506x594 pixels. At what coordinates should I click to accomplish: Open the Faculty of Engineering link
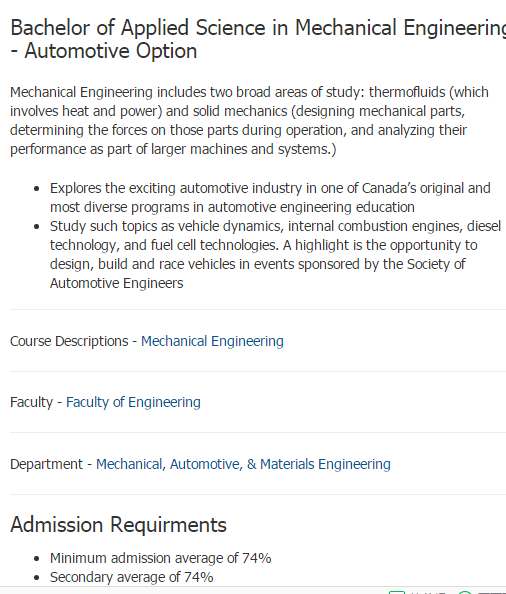(133, 402)
